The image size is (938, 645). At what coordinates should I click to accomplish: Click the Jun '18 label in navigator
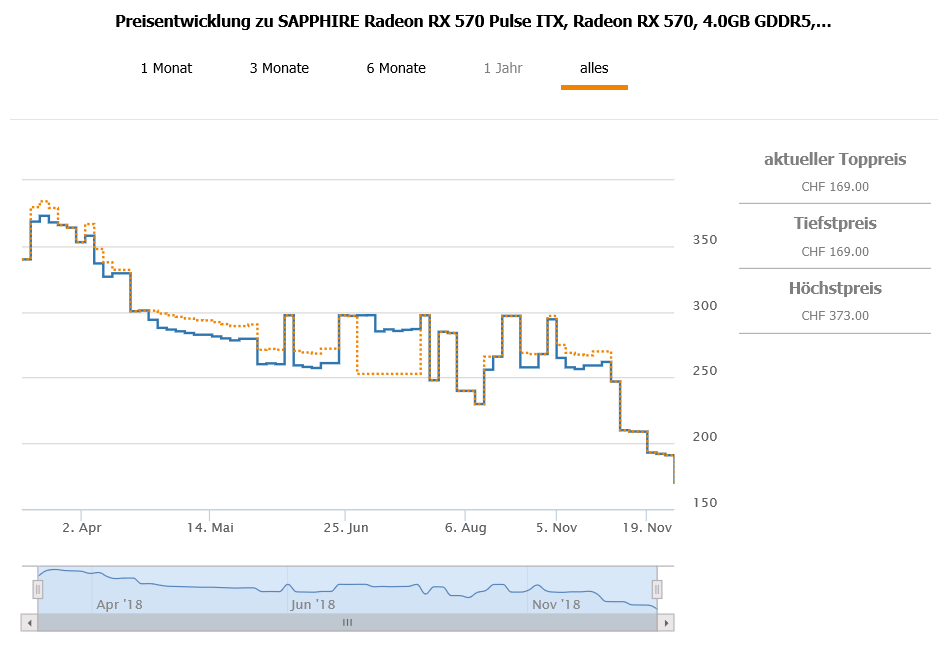(x=313, y=604)
